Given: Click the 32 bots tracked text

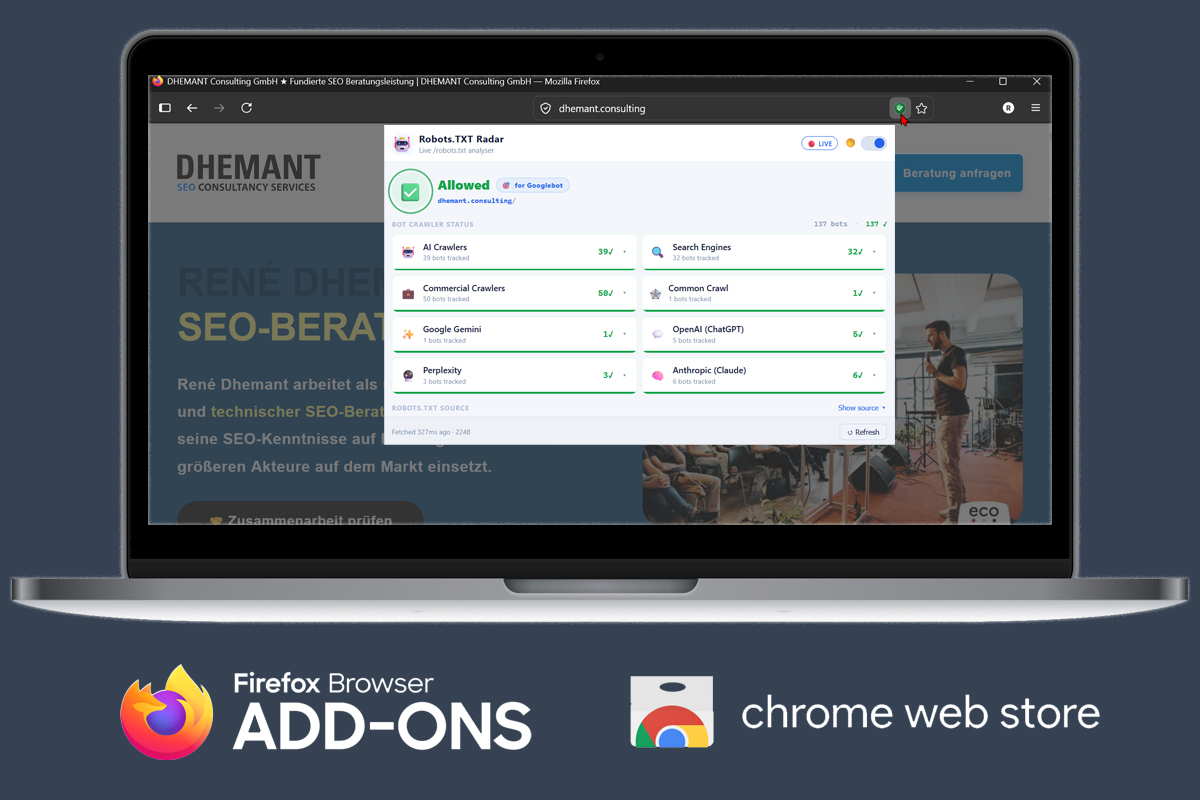Looking at the screenshot, I should 695,258.
